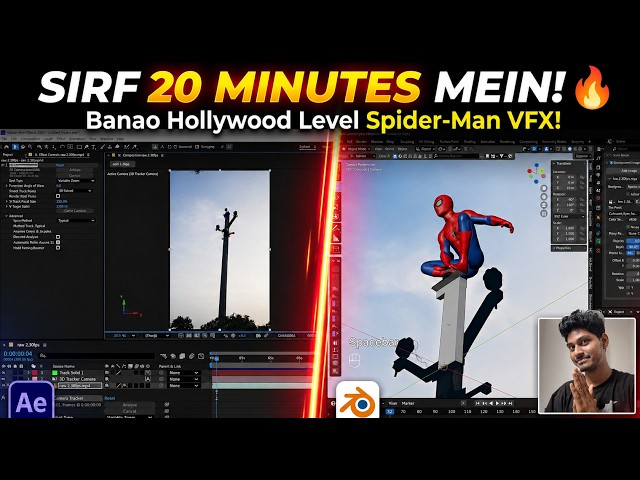
Task: Open Track Solid 1 parent None dropdown
Action: click(184, 373)
